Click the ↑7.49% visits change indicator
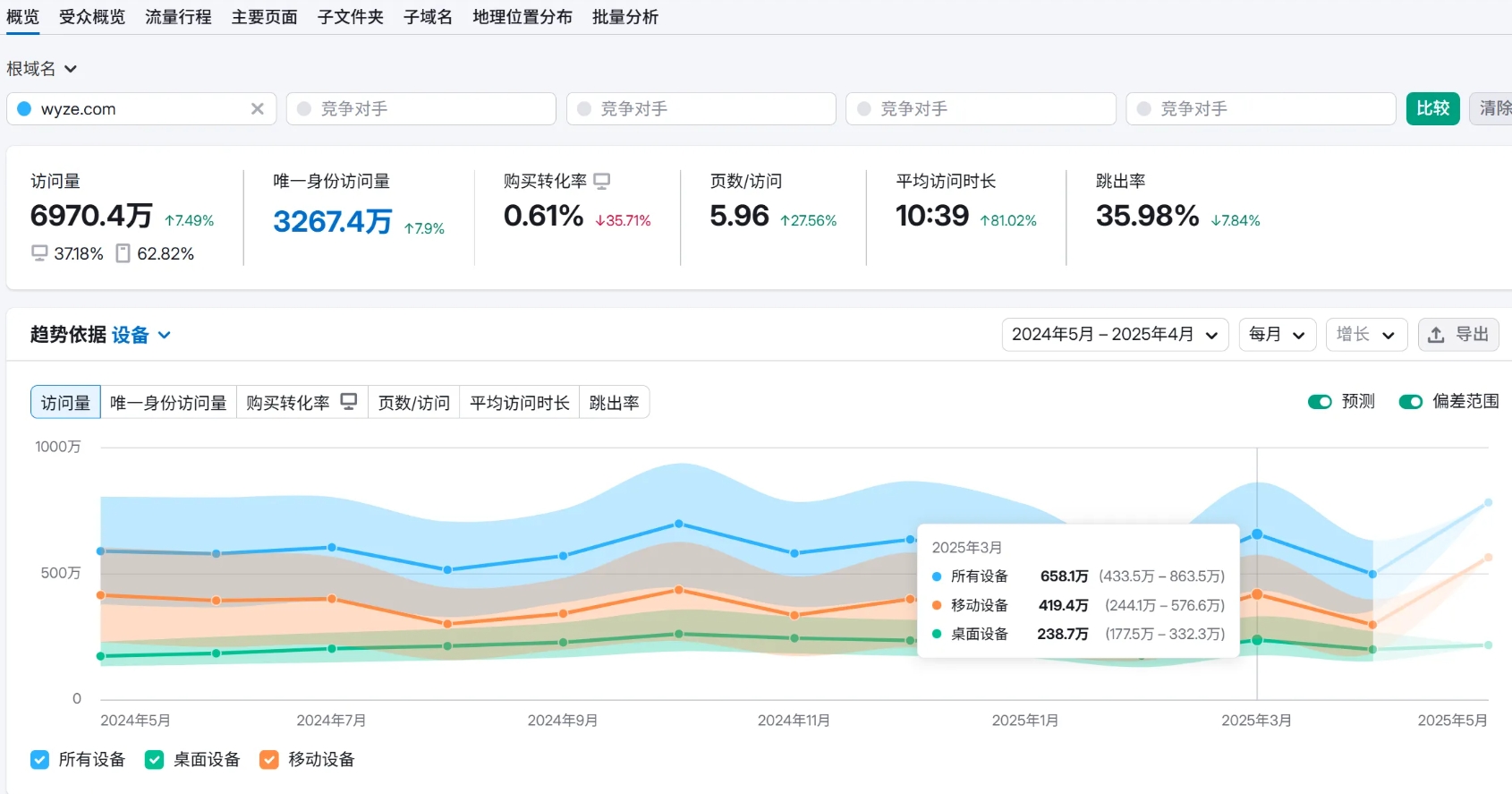 point(189,220)
